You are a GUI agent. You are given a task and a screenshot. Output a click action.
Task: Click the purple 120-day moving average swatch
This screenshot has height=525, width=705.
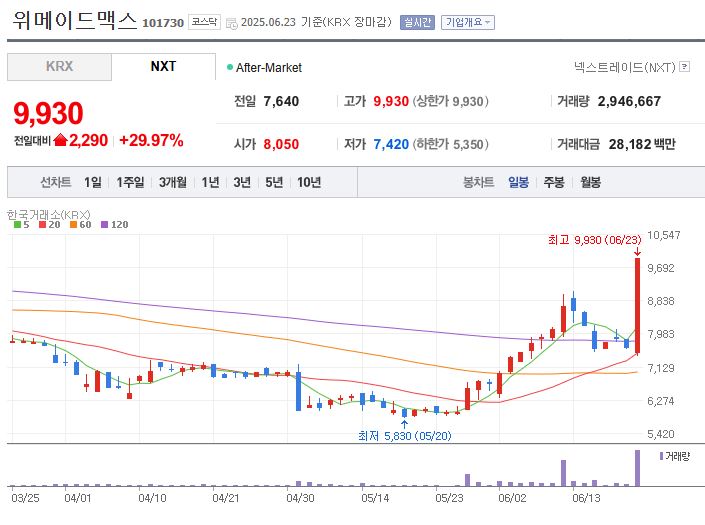tap(105, 224)
